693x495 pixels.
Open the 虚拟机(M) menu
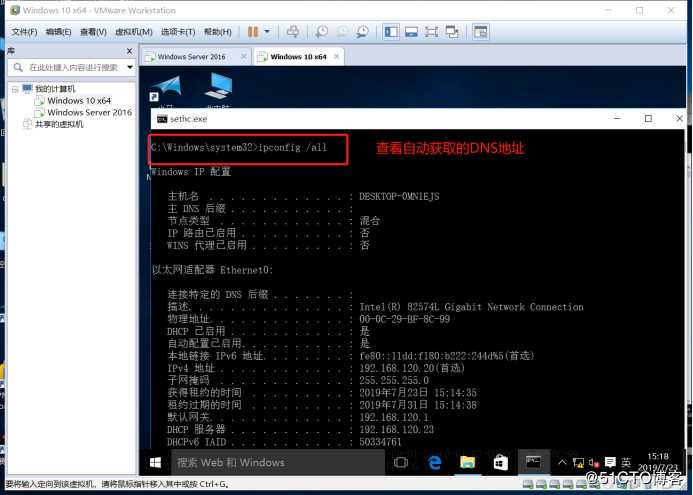[133, 32]
